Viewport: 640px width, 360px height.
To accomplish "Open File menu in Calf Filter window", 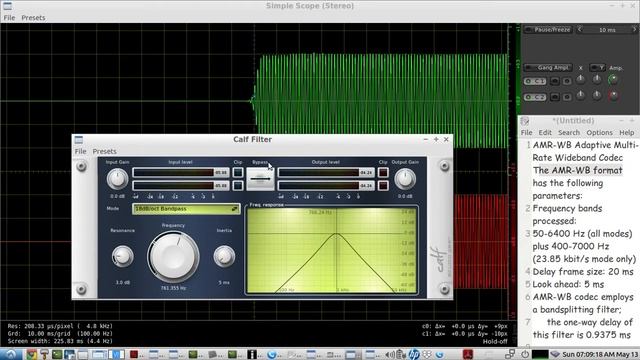I will [x=80, y=151].
